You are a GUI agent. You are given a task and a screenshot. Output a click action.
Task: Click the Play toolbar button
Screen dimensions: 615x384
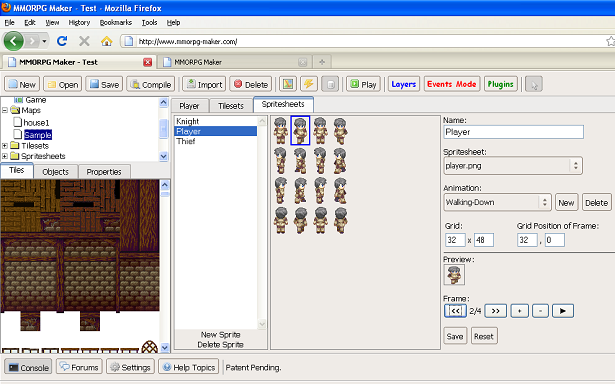coord(363,84)
